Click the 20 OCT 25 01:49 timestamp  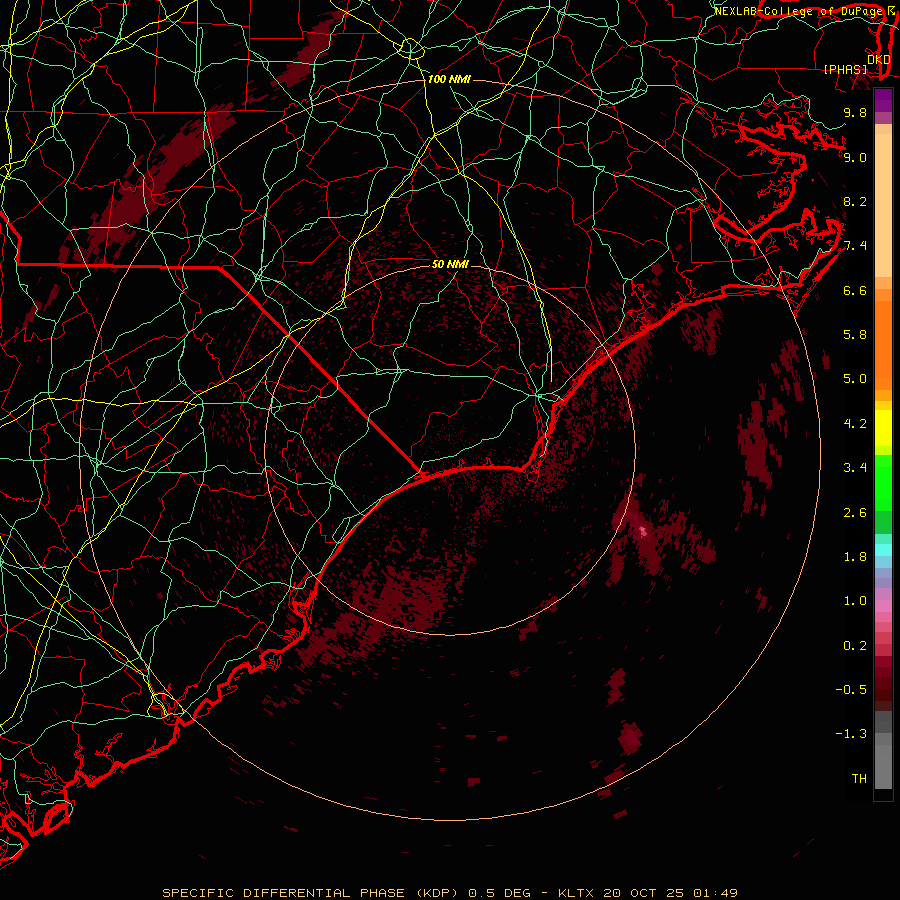670,893
